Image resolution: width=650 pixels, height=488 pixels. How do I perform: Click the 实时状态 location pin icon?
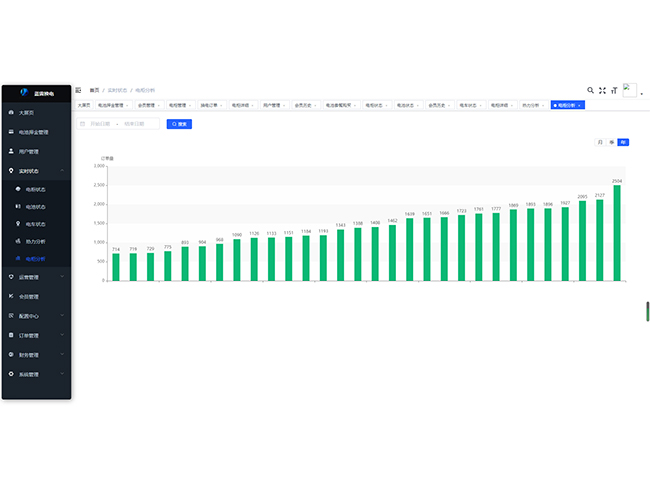[11, 171]
